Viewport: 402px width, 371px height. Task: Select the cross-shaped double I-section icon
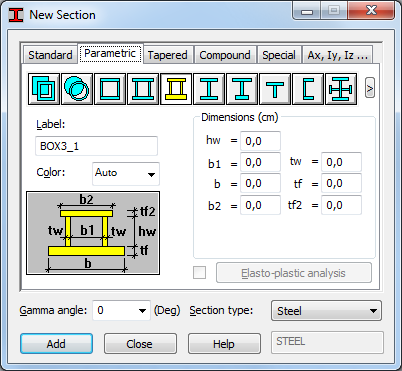[x=341, y=89]
